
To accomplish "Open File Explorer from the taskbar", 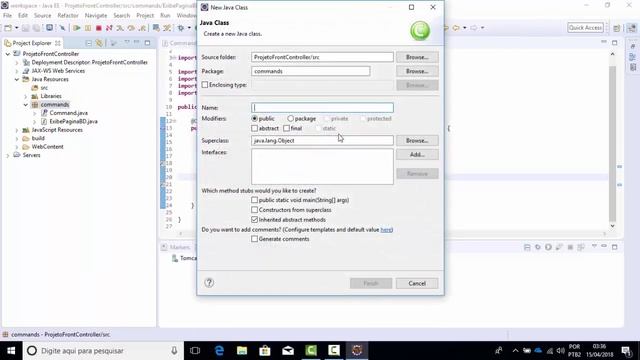I will pos(242,351).
